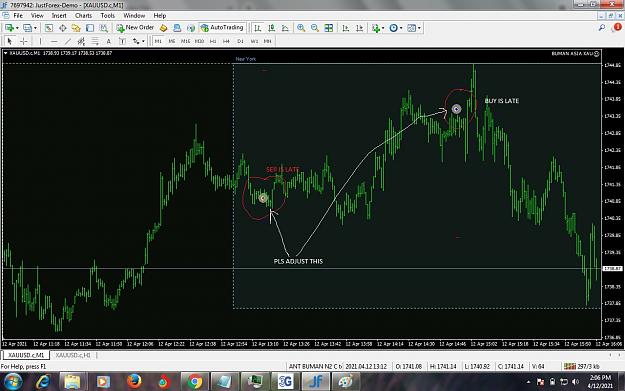Select the crosshair tool
Screen dimensions: 625x391
click(24, 41)
